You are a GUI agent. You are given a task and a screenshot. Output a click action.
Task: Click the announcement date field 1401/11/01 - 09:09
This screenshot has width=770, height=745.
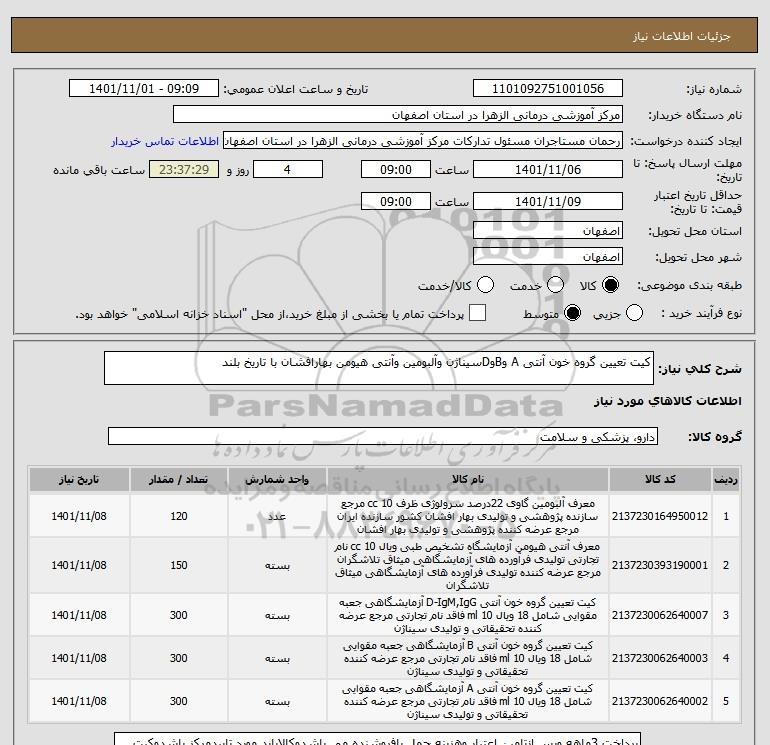[x=144, y=88]
